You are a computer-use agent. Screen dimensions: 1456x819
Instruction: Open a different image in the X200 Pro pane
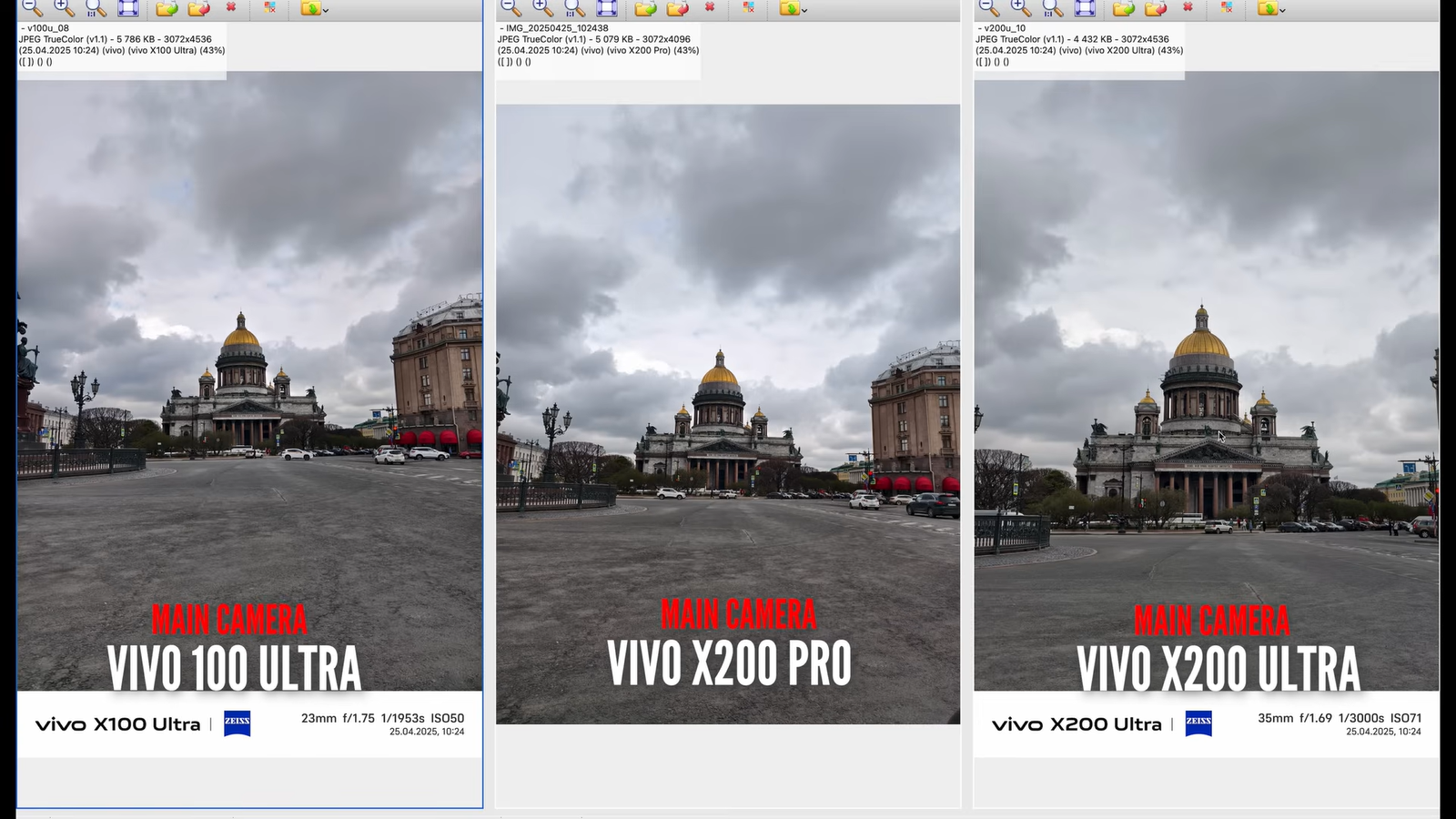[x=644, y=9]
